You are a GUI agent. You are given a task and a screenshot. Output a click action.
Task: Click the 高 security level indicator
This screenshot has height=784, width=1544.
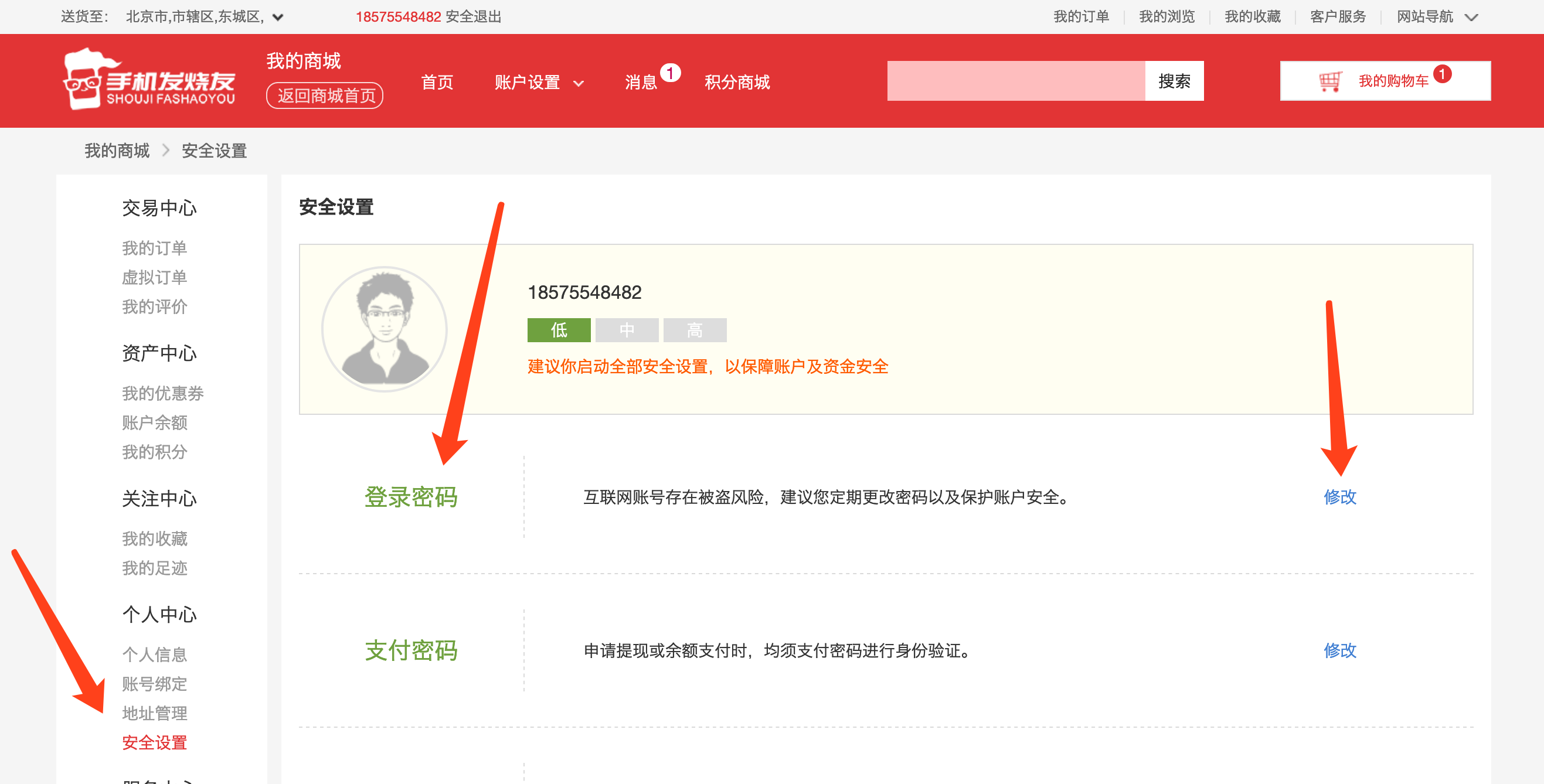pyautogui.click(x=695, y=330)
